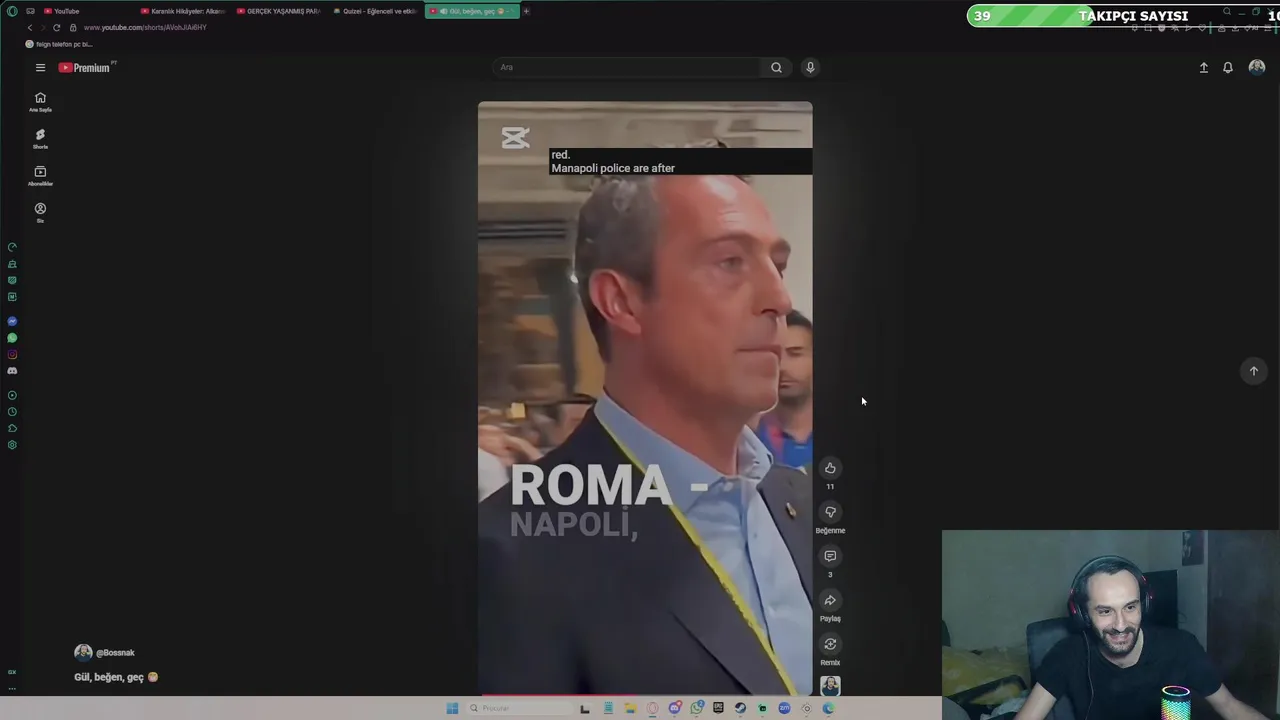This screenshot has height=720, width=1280.
Task: Open YouTube notifications bell
Action: click(x=1228, y=67)
